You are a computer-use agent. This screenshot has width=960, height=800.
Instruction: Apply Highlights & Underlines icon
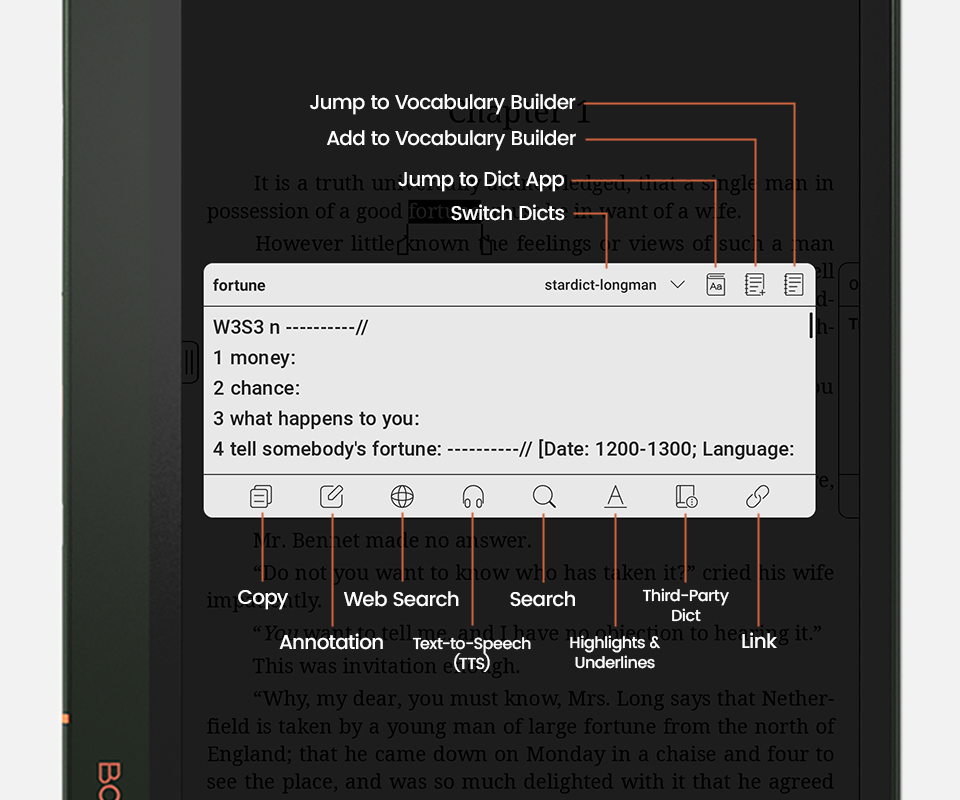[615, 496]
